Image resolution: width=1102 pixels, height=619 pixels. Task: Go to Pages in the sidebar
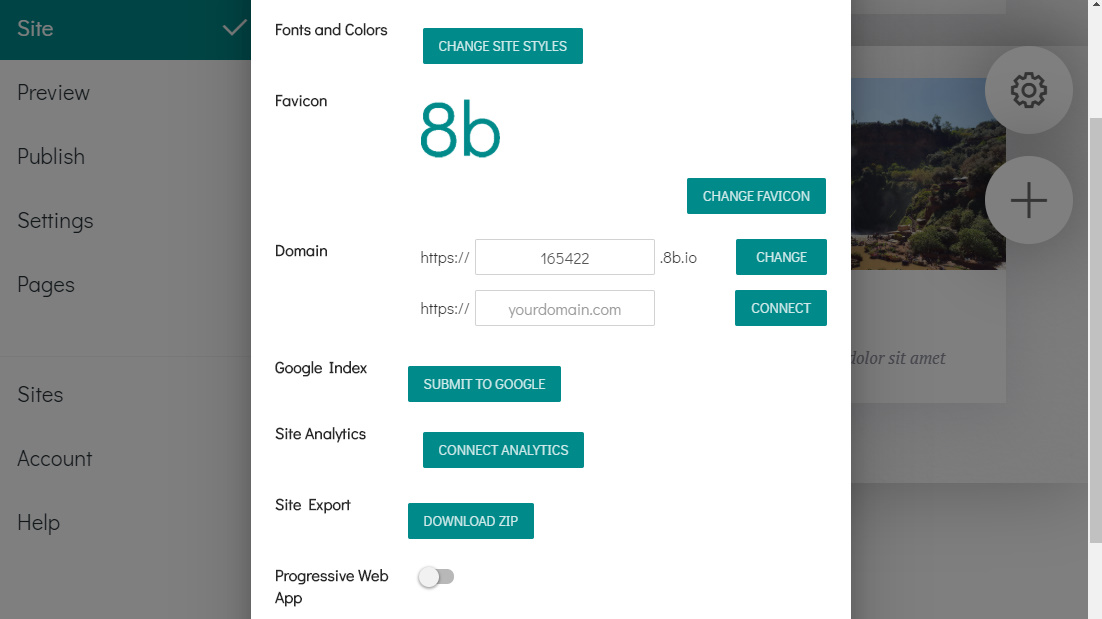pos(46,285)
